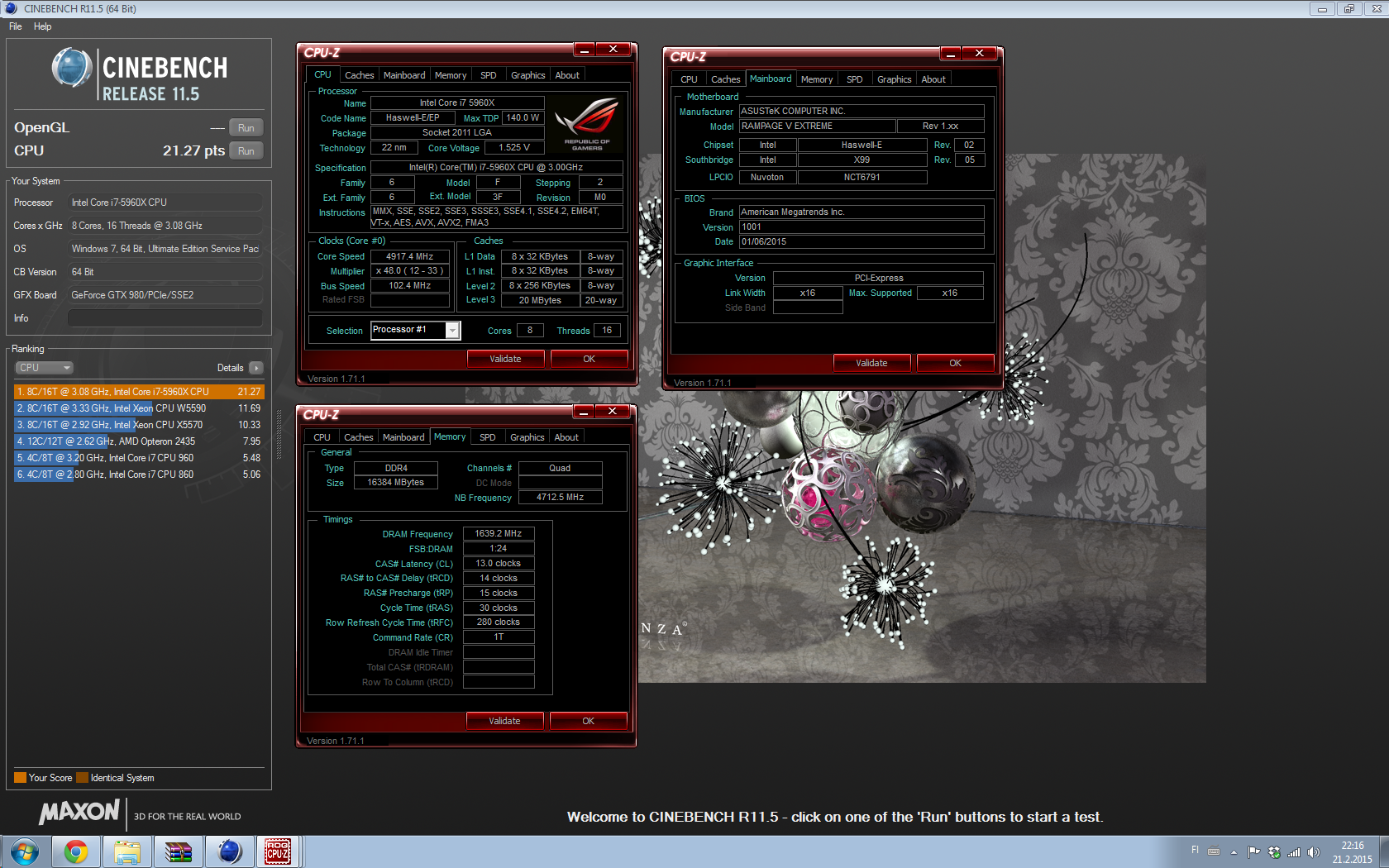Click the MAXON logo

pyautogui.click(x=79, y=813)
